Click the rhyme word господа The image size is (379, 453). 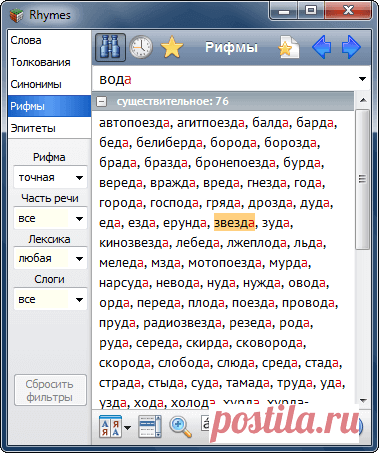pyautogui.click(x=174, y=203)
